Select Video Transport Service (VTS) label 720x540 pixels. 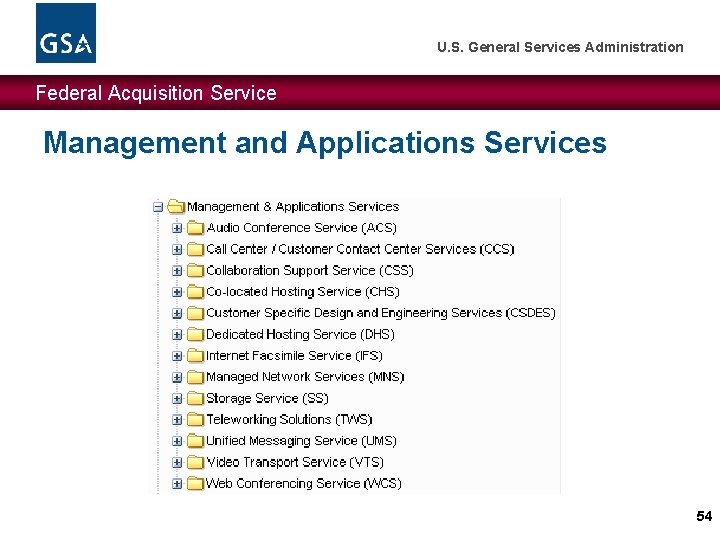(x=295, y=462)
